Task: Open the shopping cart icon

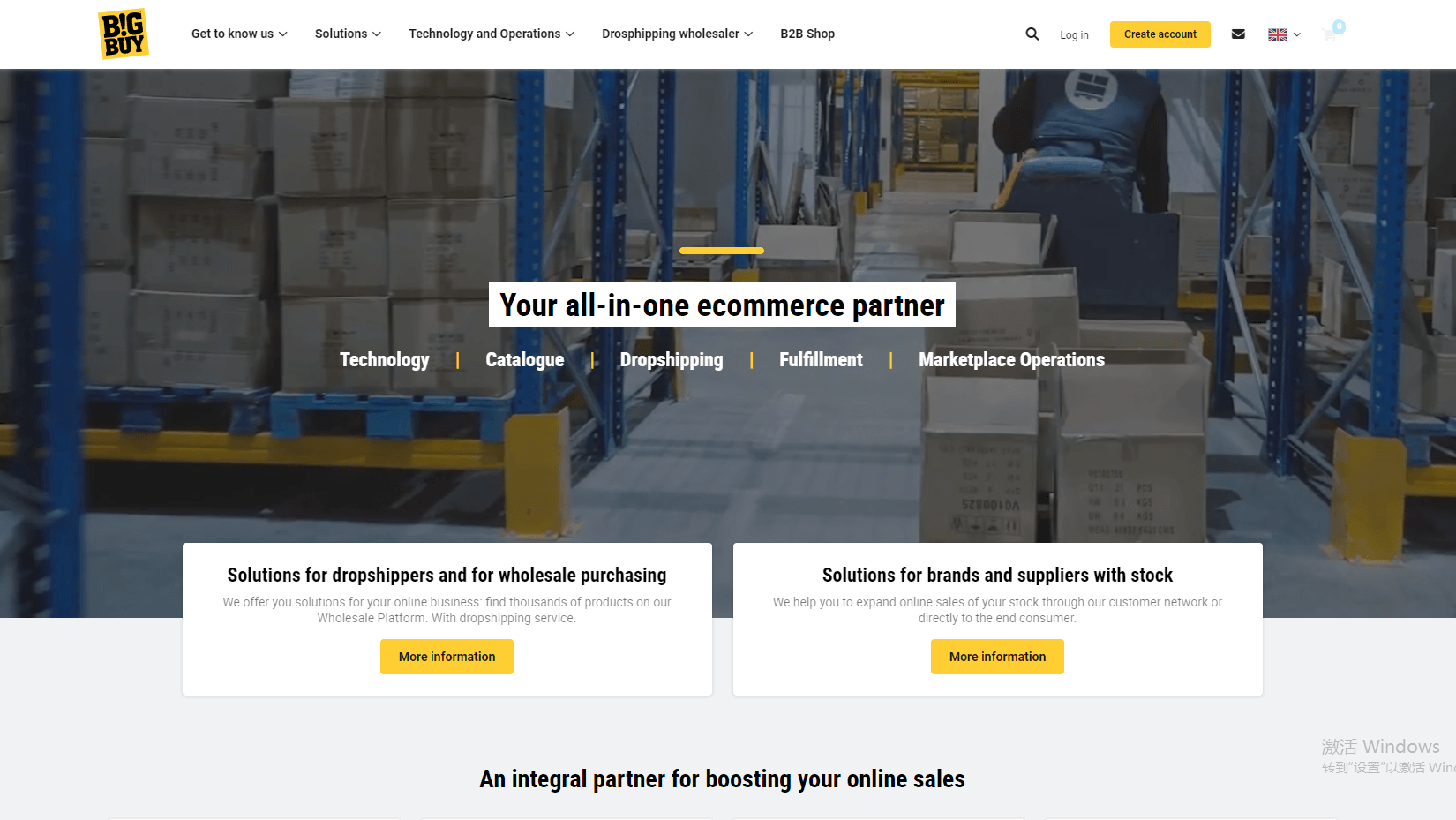Action: tap(1330, 34)
